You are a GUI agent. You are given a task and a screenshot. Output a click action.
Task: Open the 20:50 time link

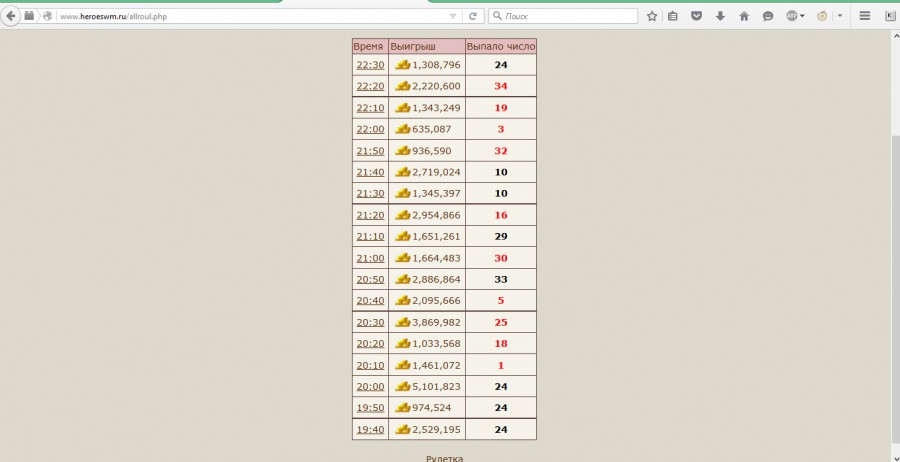tap(370, 279)
